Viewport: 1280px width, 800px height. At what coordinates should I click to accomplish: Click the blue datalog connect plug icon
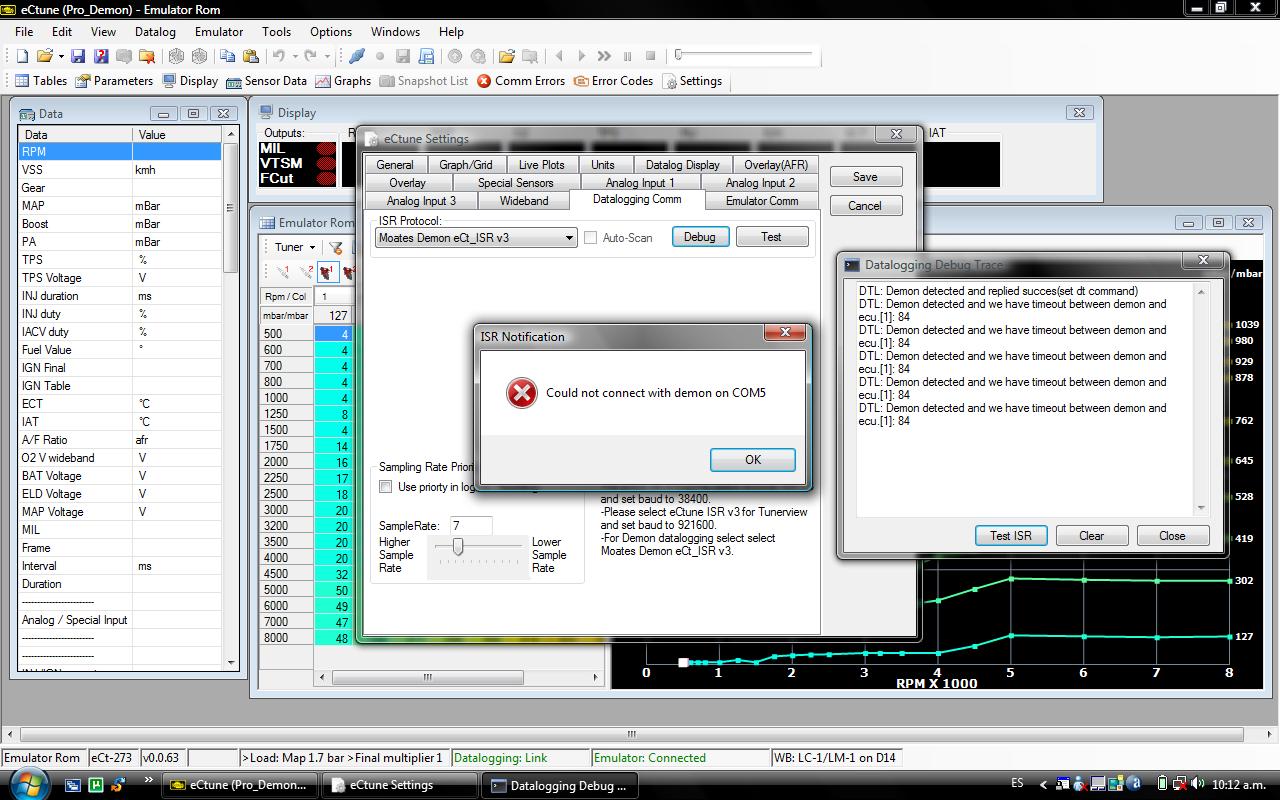tap(357, 56)
